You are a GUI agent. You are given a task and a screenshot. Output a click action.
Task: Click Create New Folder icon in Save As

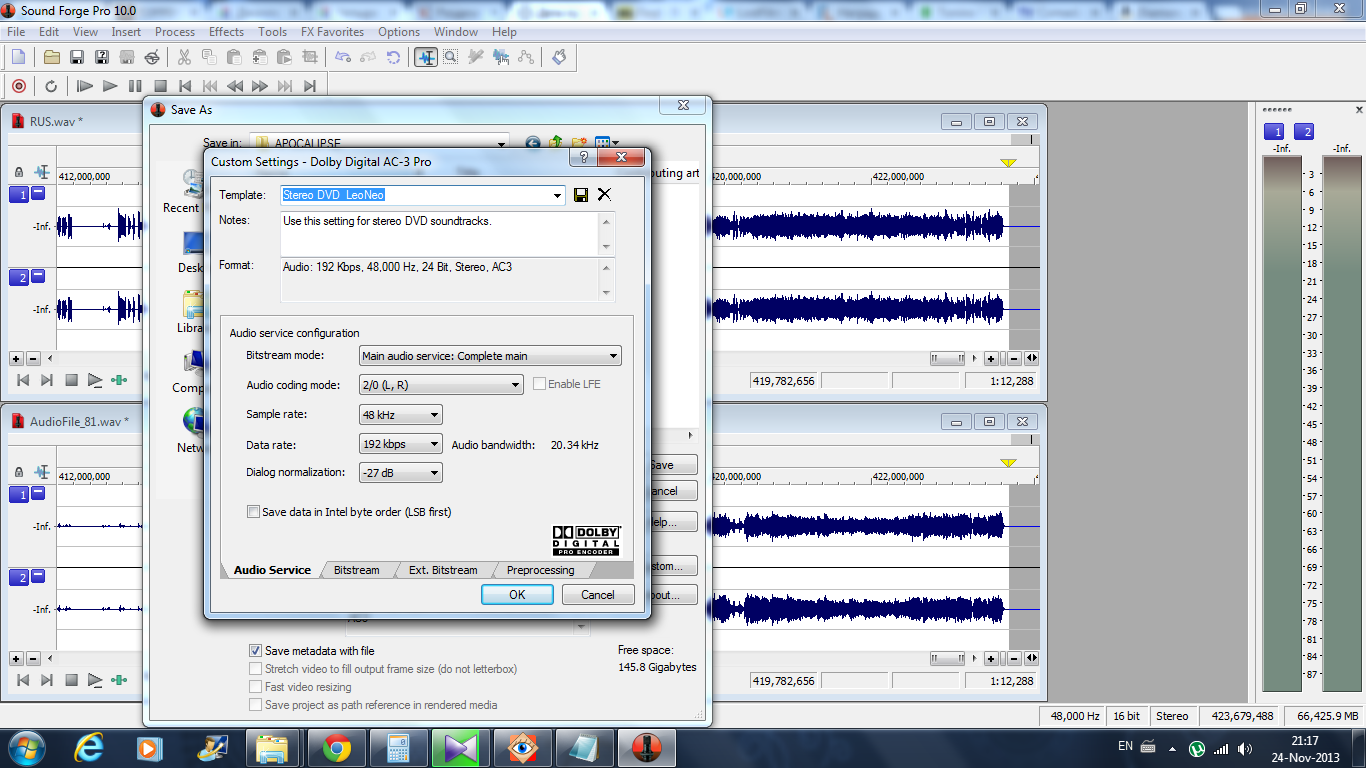tap(578, 143)
